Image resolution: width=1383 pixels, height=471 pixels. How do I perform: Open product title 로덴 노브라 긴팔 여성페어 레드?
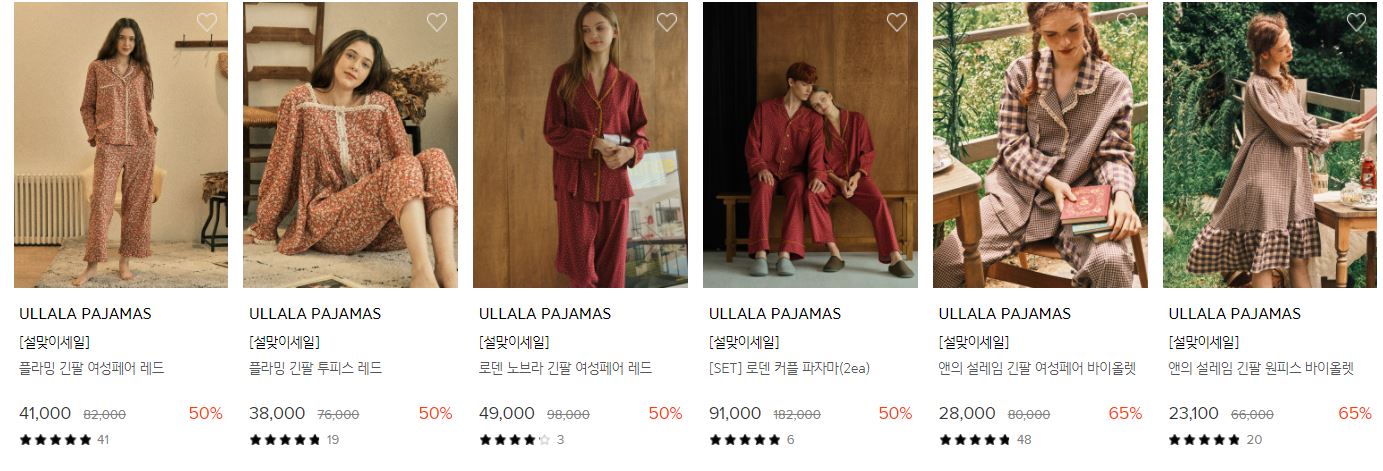point(565,368)
